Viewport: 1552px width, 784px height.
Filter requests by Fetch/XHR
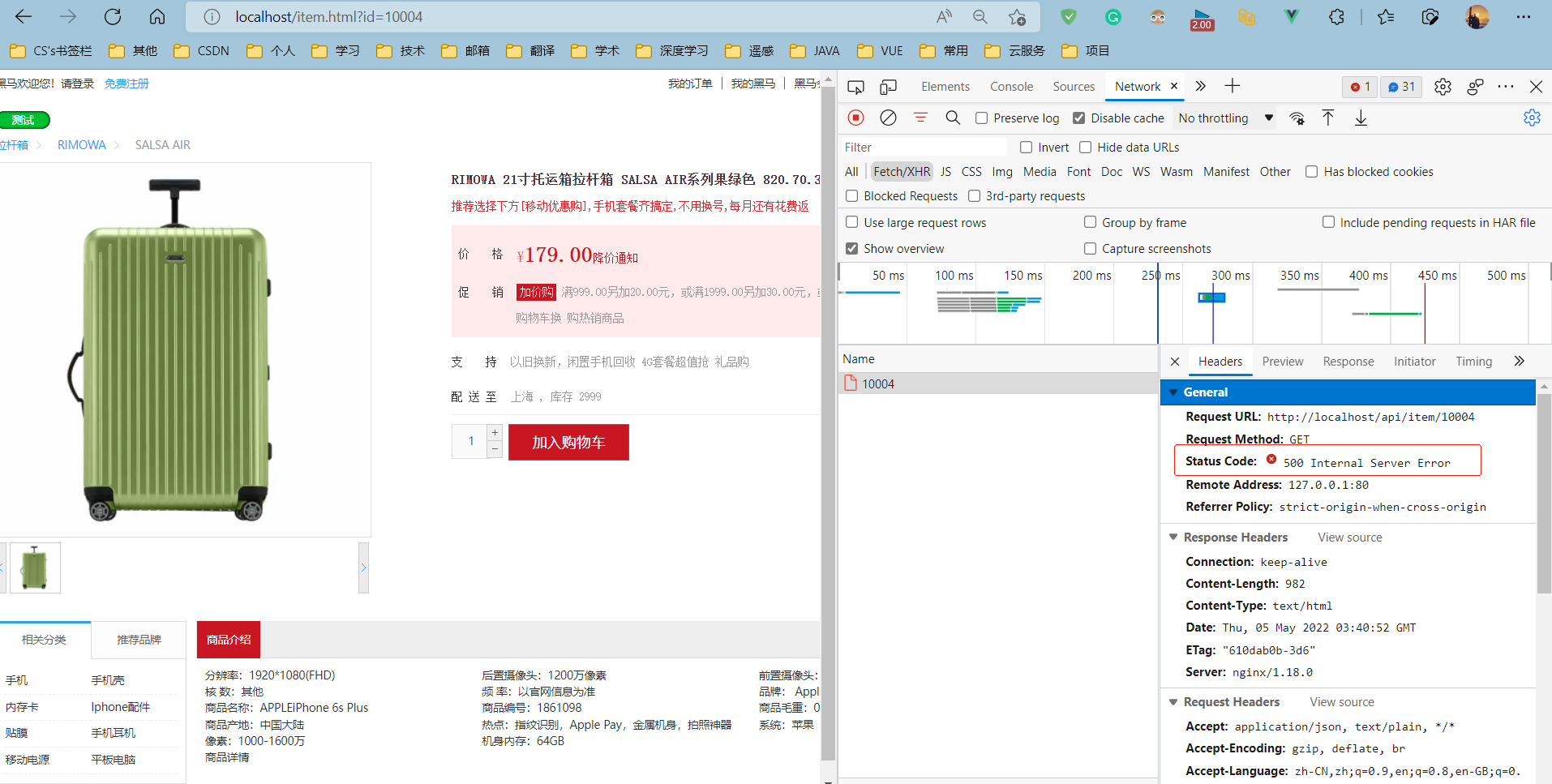pyautogui.click(x=902, y=172)
